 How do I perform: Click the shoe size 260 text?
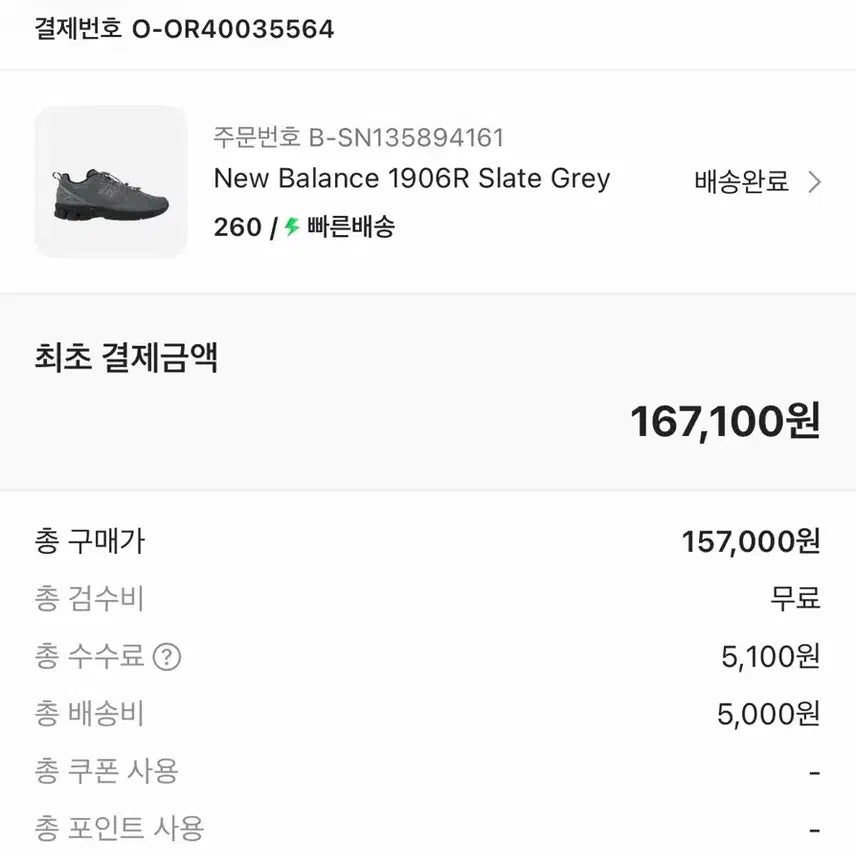[237, 227]
